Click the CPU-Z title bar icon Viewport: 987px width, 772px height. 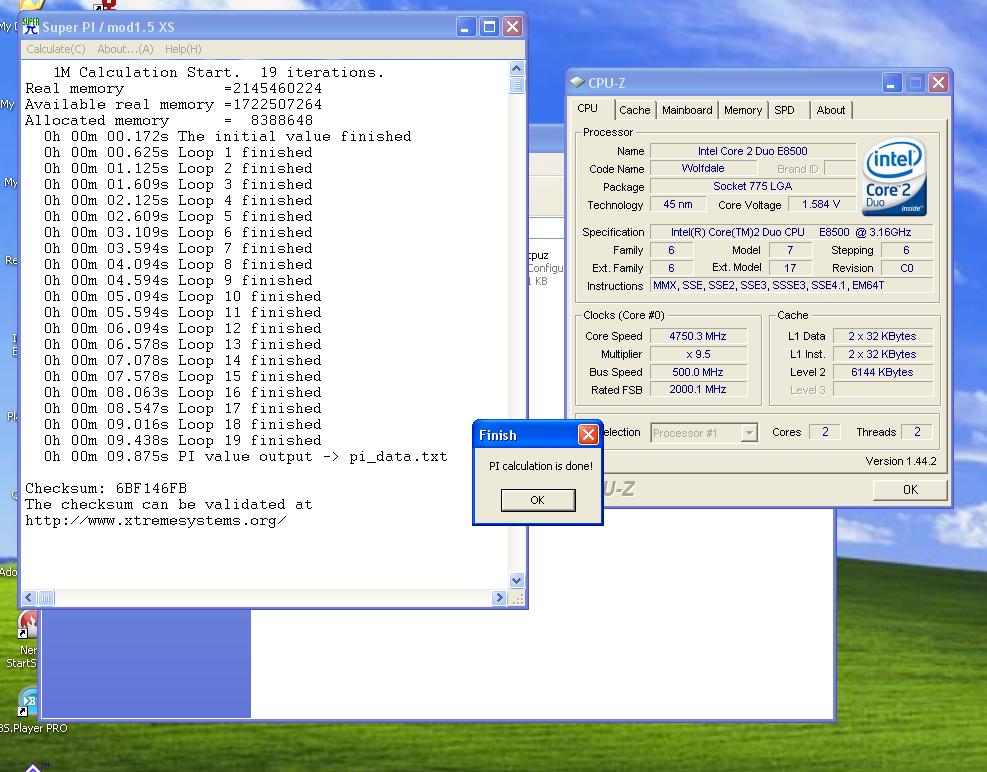coord(577,82)
